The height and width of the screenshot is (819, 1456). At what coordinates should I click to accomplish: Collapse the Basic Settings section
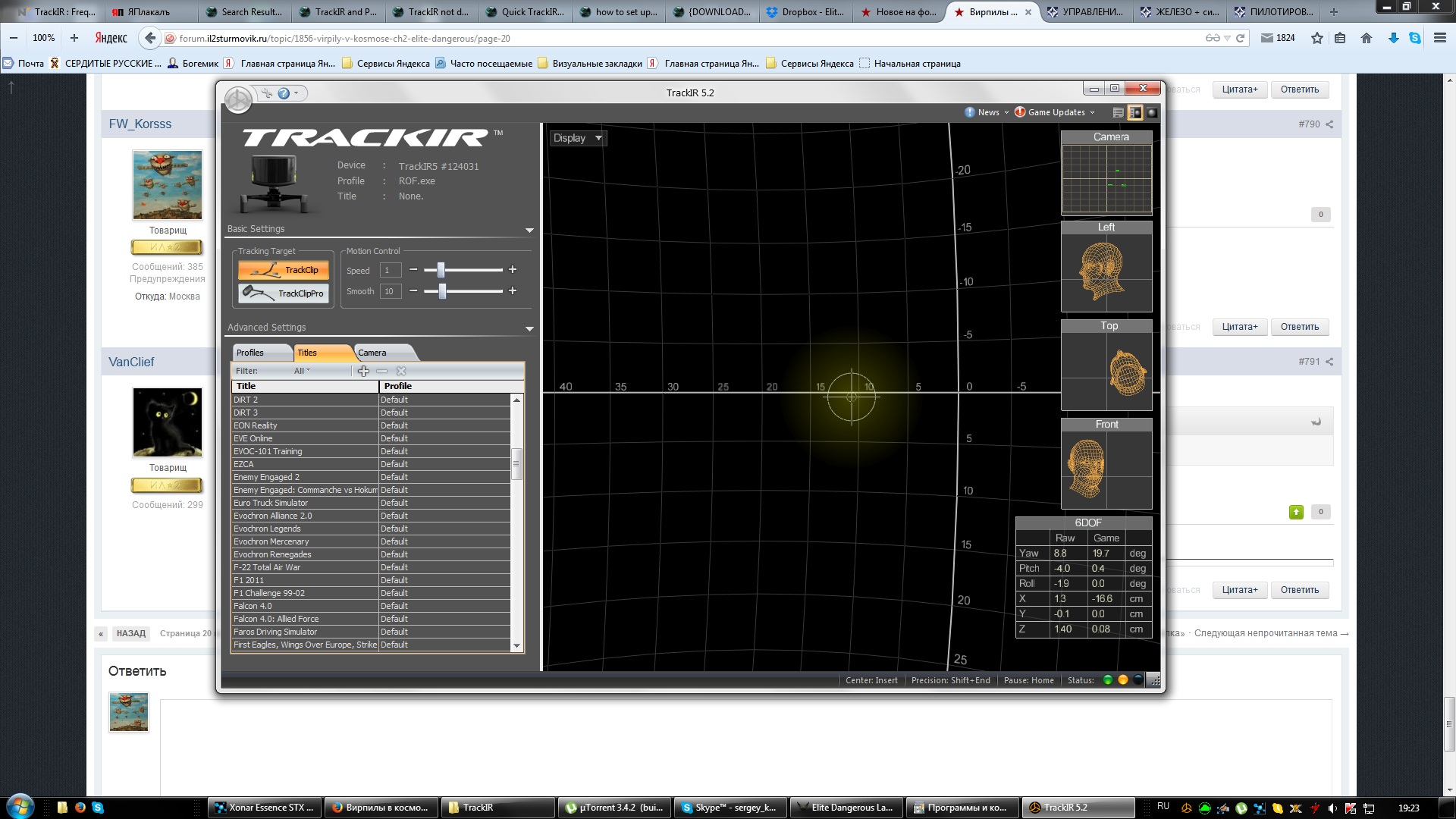pyautogui.click(x=529, y=230)
